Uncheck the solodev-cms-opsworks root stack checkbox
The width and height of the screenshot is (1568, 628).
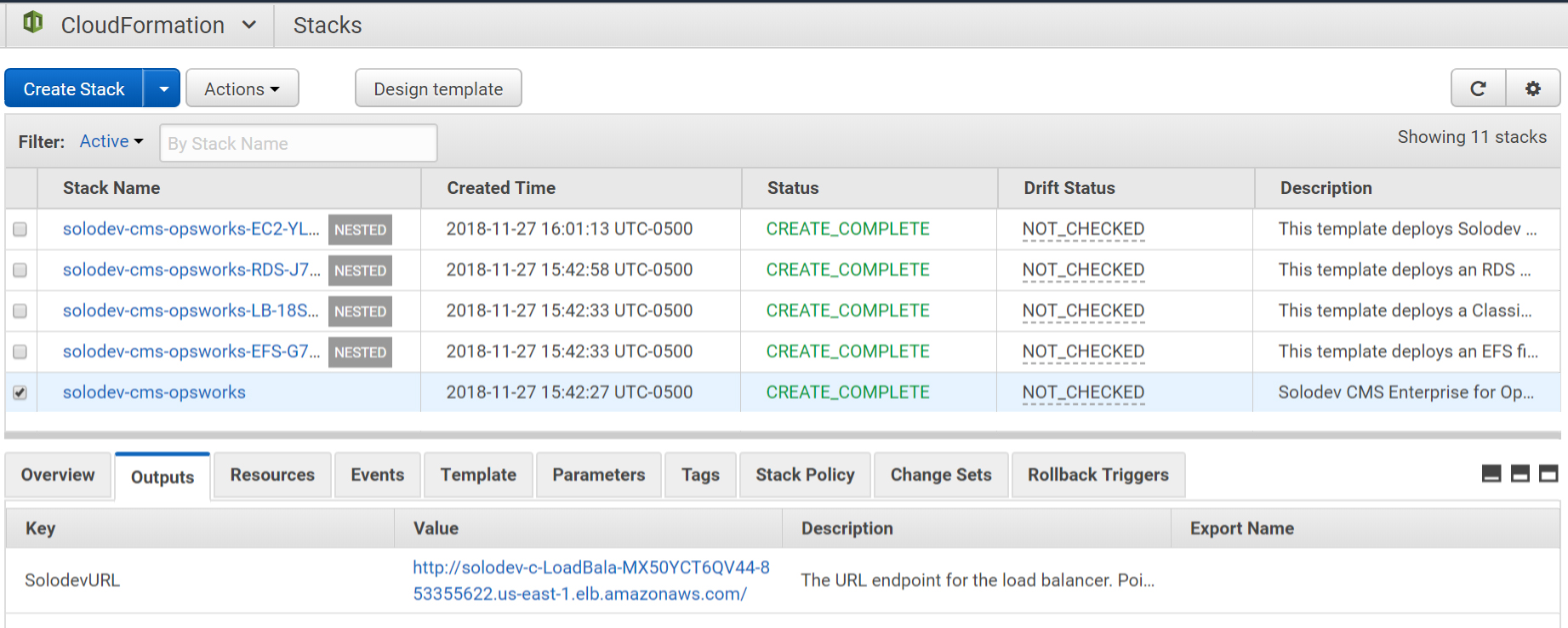[20, 392]
